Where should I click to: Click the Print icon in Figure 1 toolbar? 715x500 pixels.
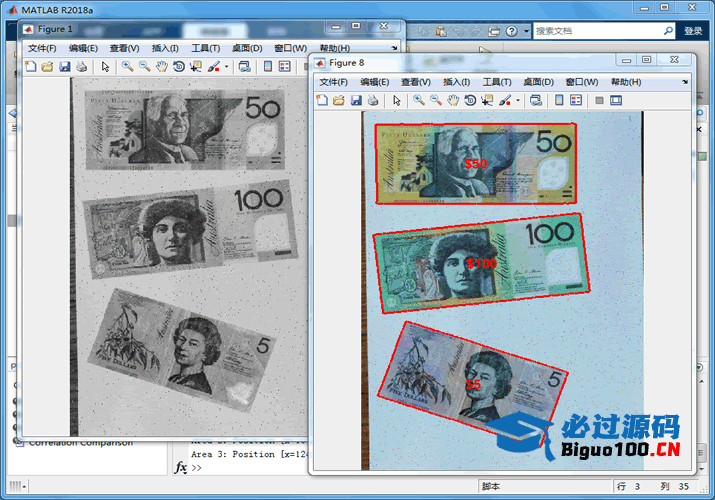(81, 67)
